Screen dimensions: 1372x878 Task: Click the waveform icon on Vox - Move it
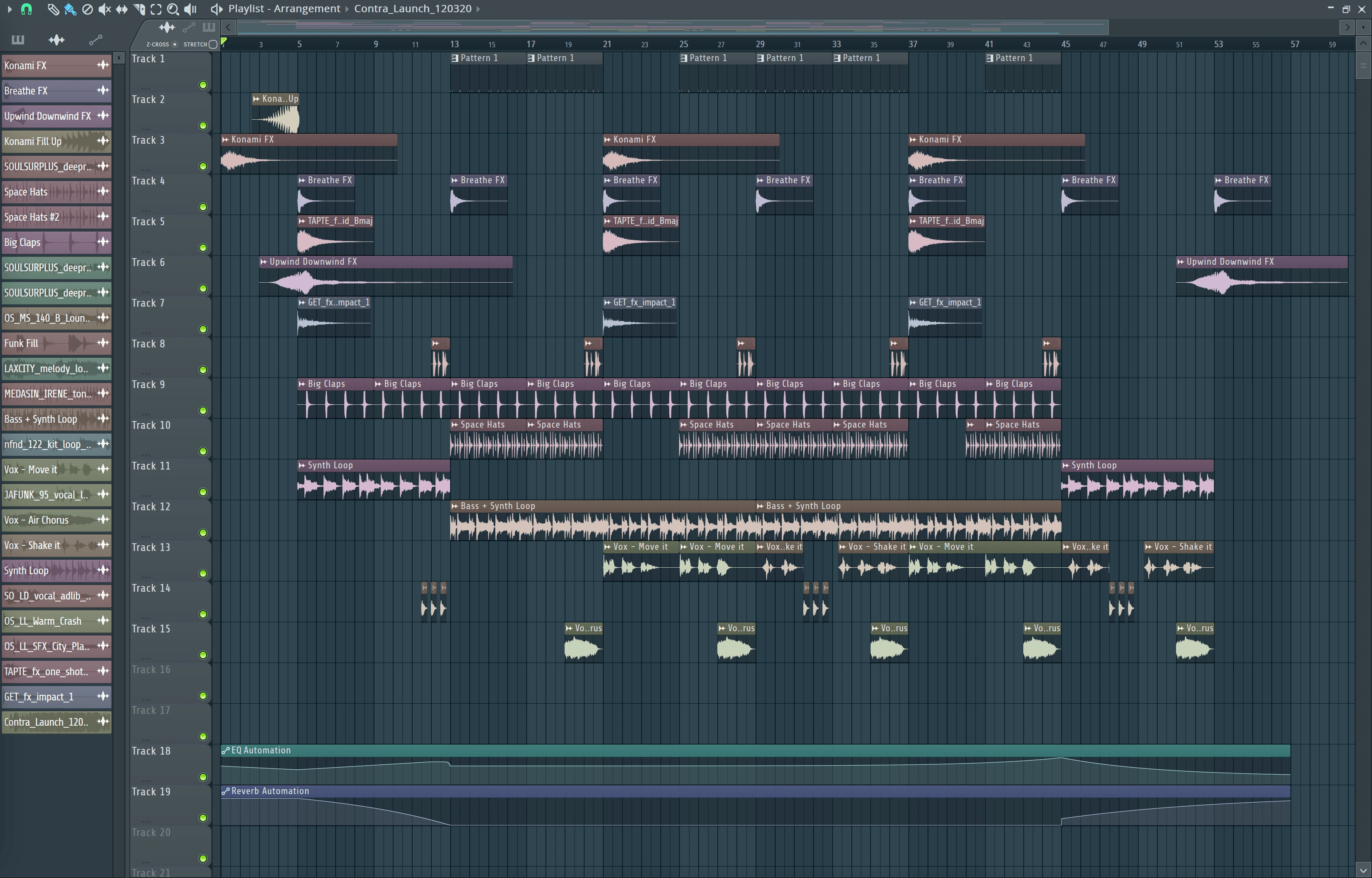pos(103,469)
